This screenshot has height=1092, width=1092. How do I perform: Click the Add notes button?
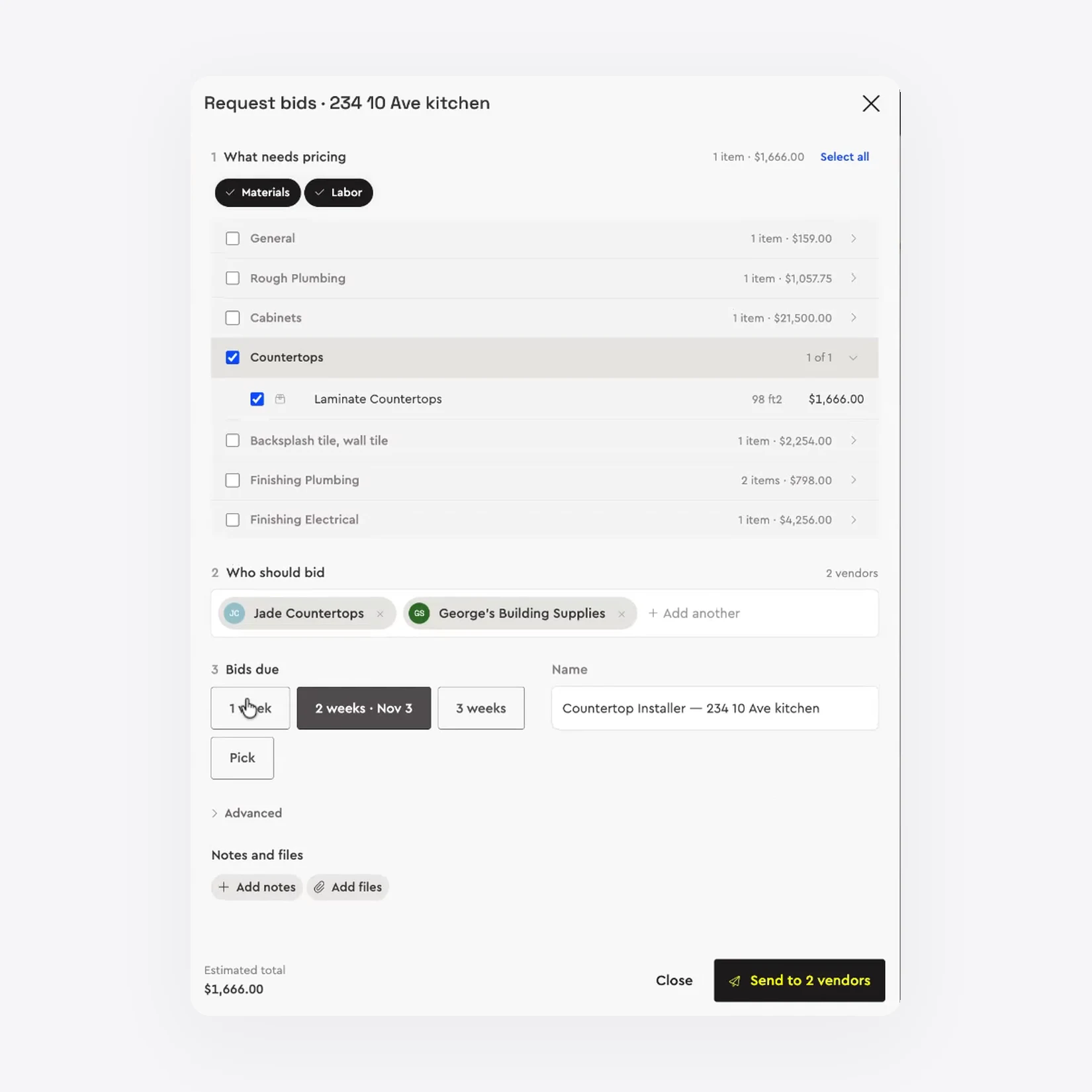257,887
